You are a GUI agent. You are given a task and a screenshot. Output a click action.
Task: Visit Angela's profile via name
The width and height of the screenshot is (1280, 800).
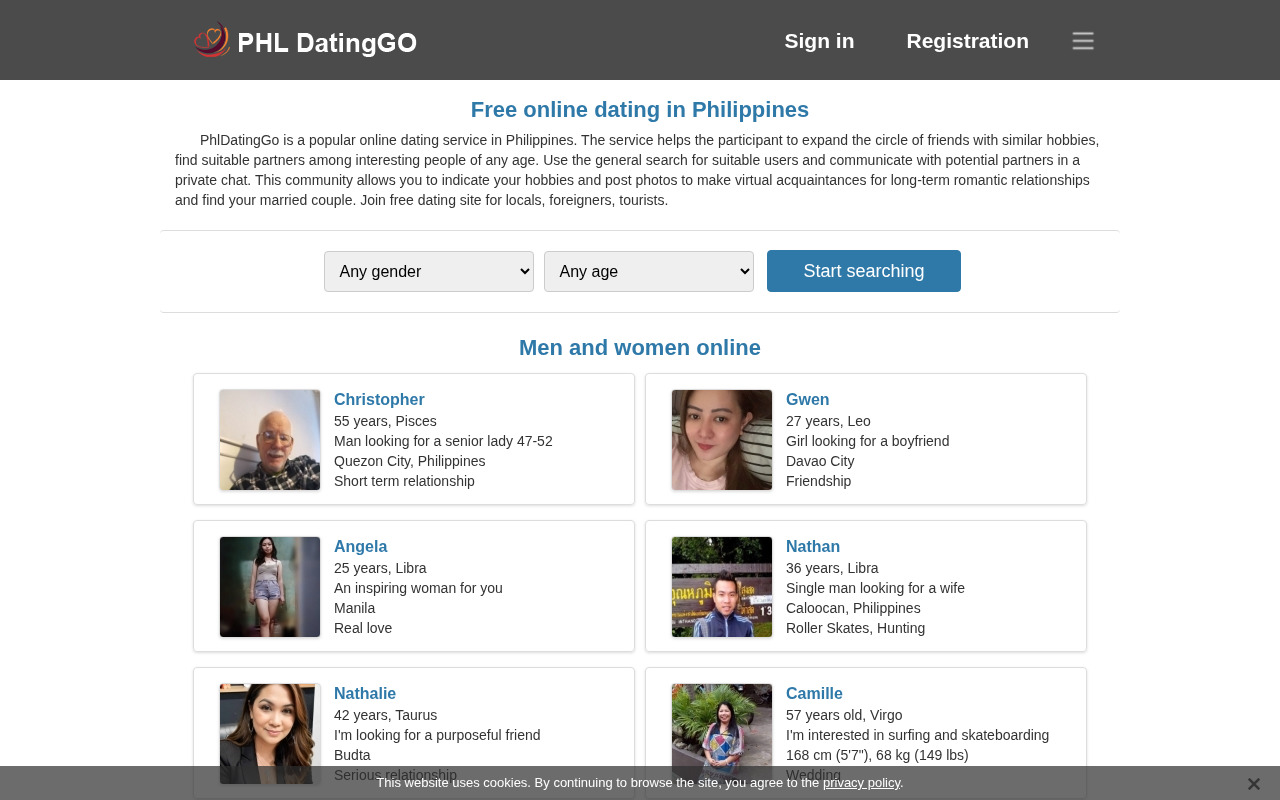click(360, 547)
